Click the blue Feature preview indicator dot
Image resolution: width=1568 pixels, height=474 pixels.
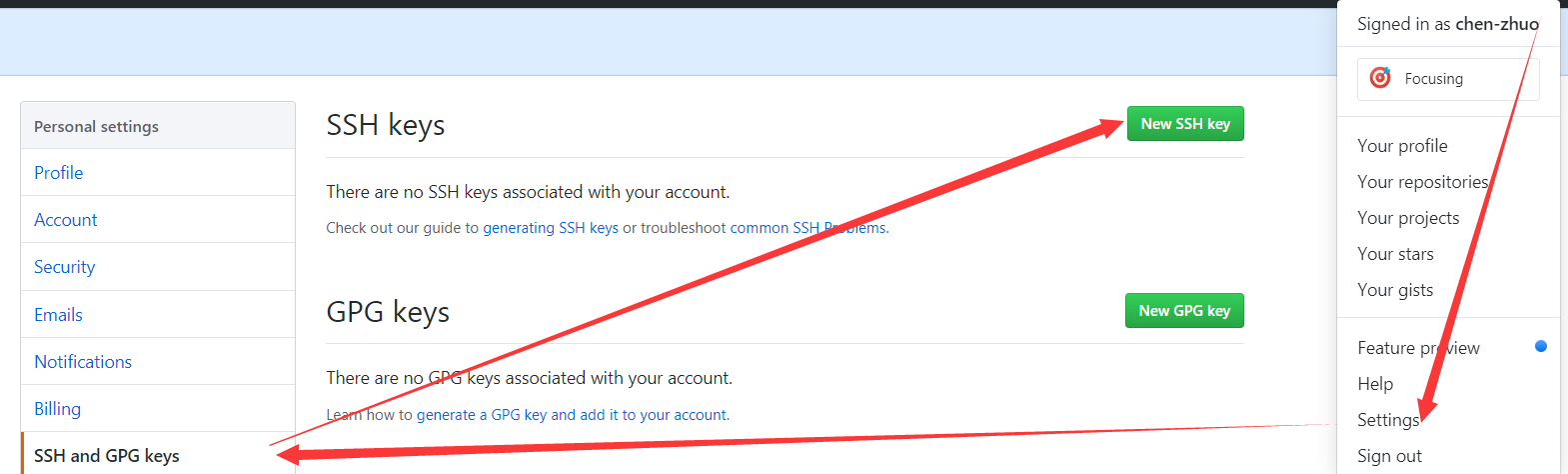click(x=1540, y=346)
